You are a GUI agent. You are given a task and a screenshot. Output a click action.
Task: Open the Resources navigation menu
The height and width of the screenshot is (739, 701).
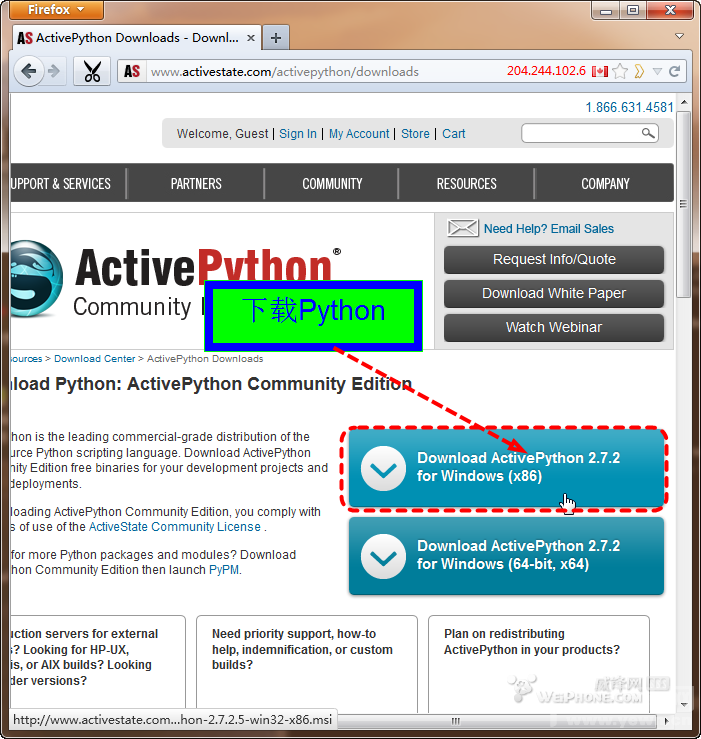(x=466, y=184)
